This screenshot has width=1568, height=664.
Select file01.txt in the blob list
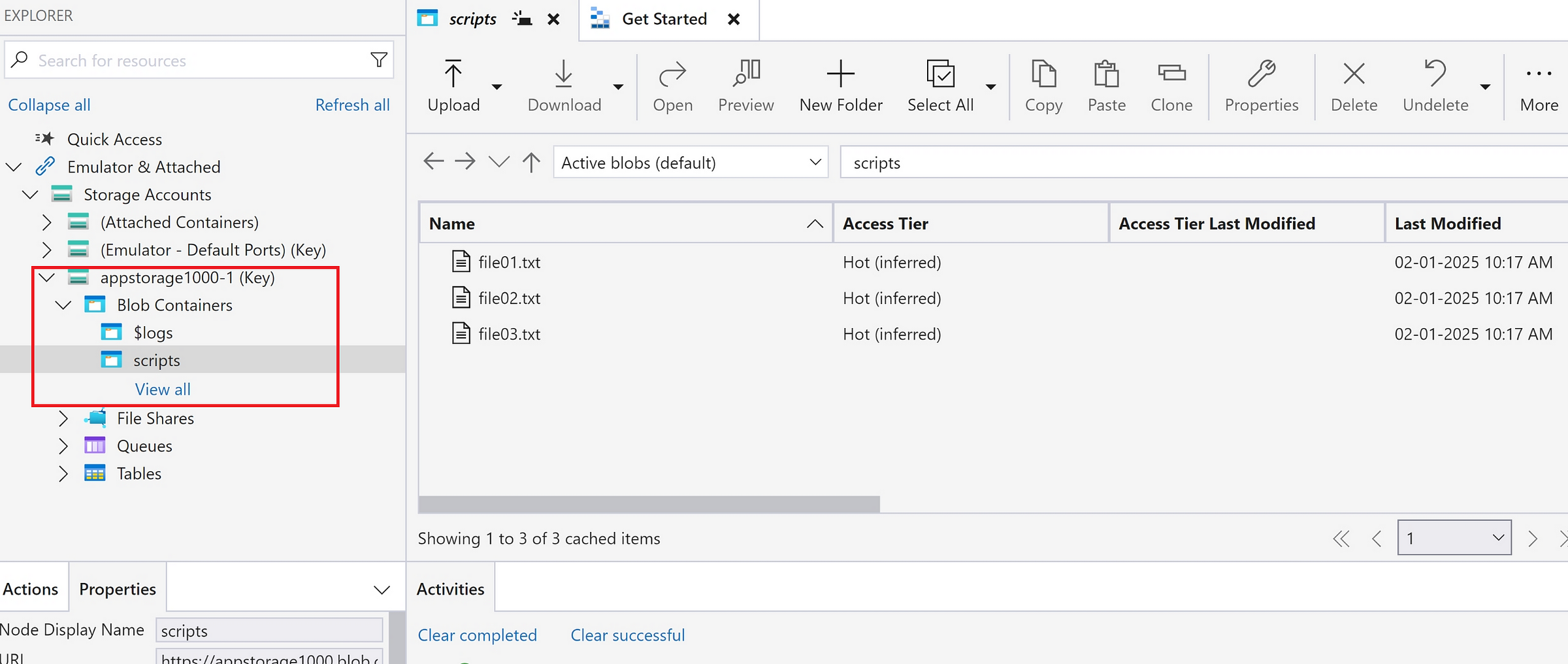click(509, 262)
